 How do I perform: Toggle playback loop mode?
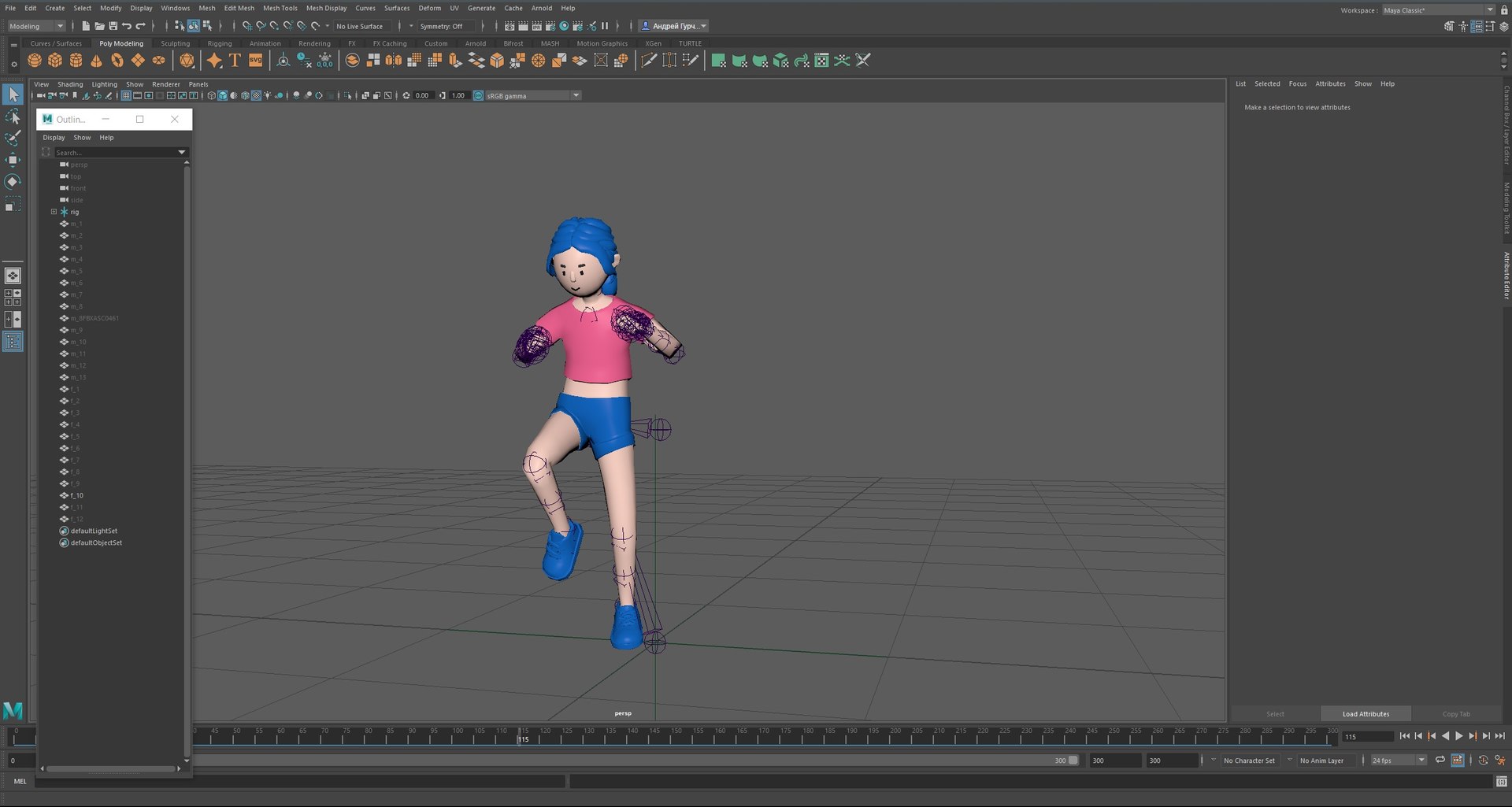coord(1440,761)
